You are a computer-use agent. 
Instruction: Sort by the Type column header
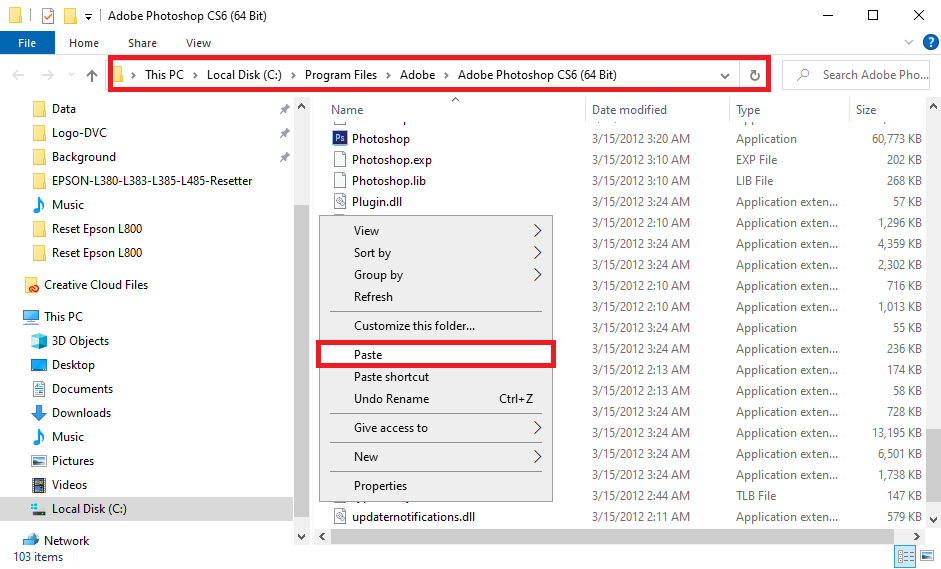(x=748, y=110)
